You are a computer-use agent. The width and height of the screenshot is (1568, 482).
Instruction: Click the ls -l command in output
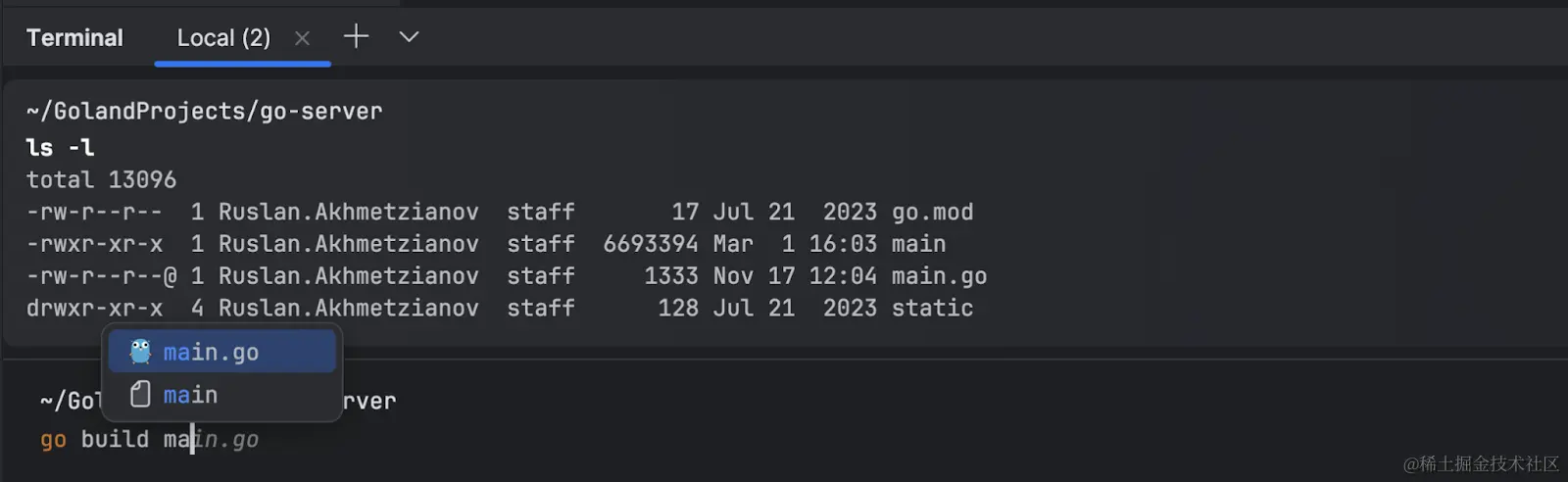click(61, 147)
